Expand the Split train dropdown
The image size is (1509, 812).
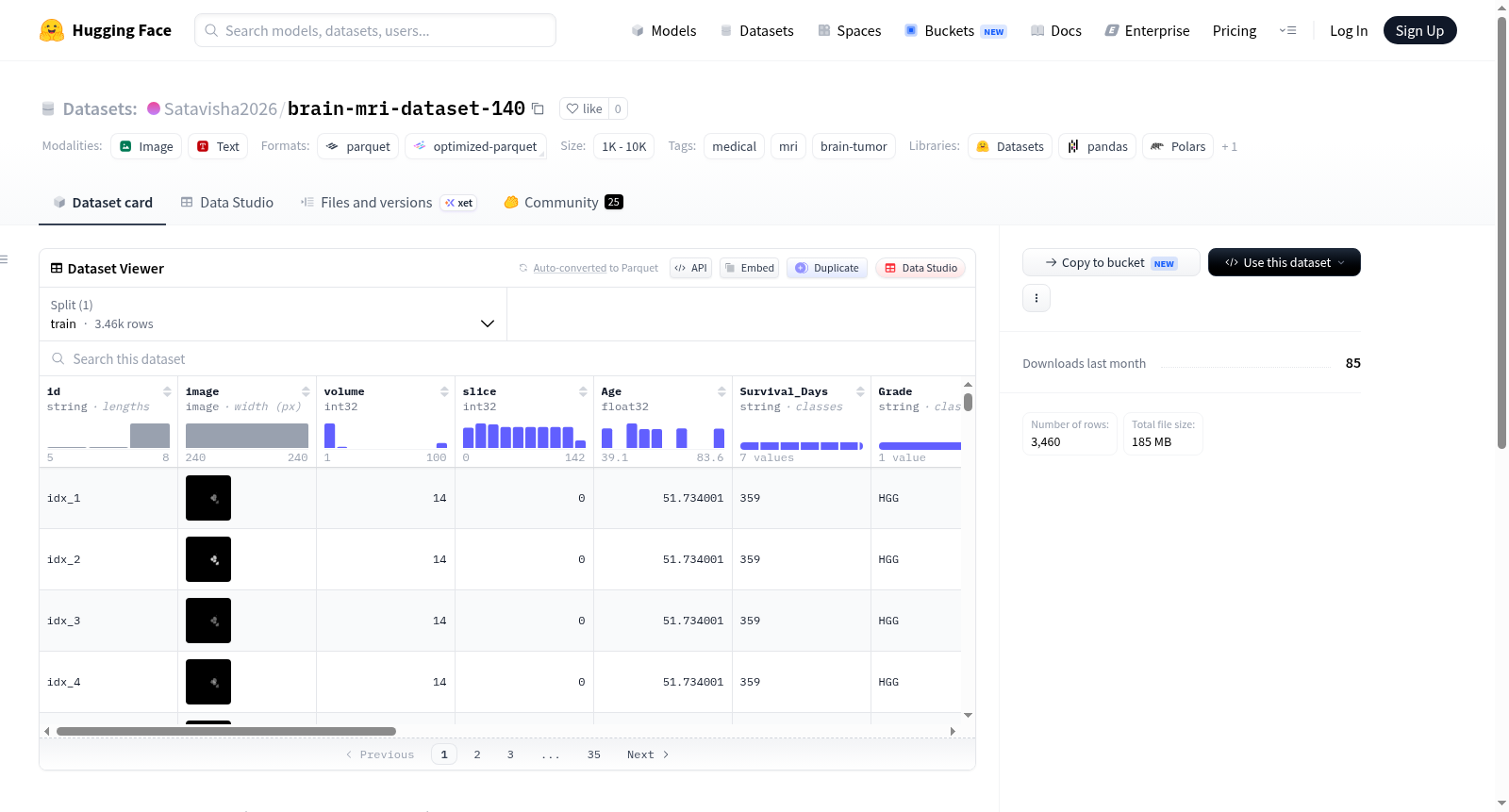pos(273,314)
